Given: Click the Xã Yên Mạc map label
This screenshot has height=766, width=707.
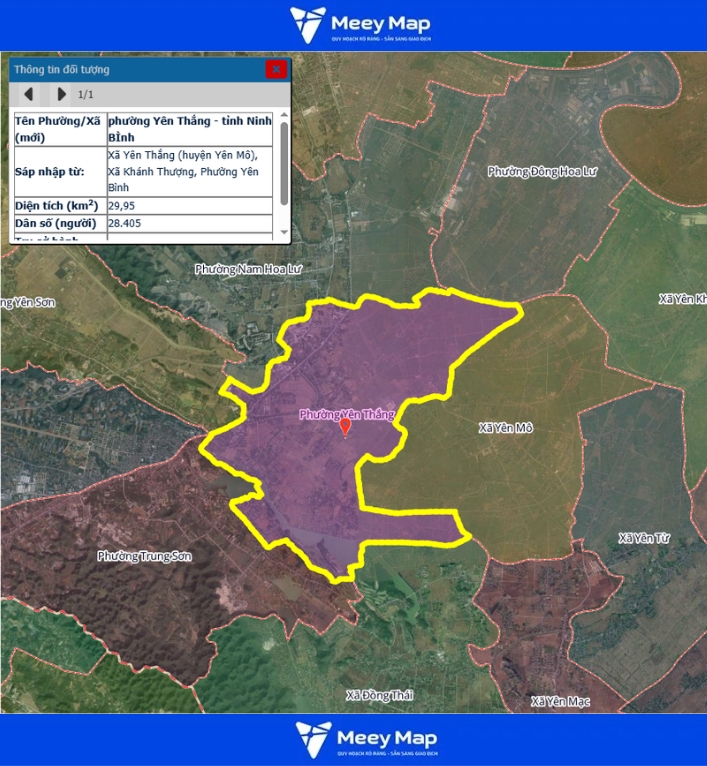Looking at the screenshot, I should coord(561,701).
